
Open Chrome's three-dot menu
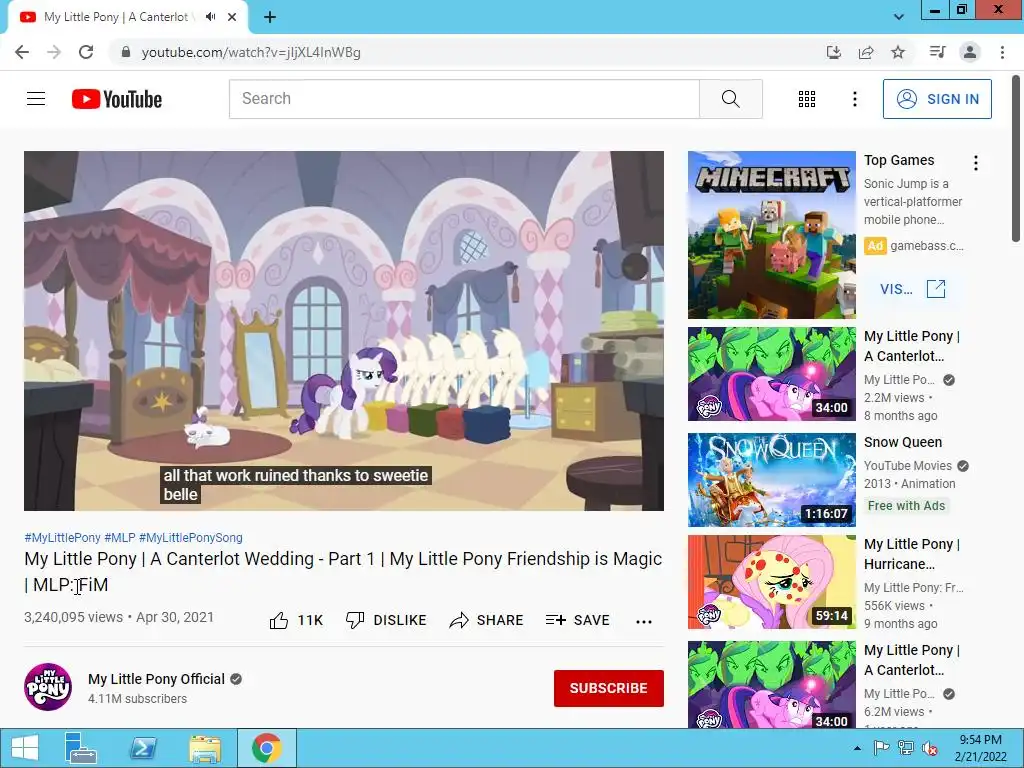1002,52
